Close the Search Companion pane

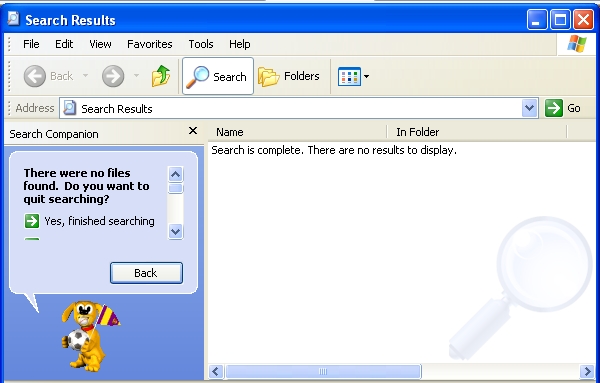point(193,131)
